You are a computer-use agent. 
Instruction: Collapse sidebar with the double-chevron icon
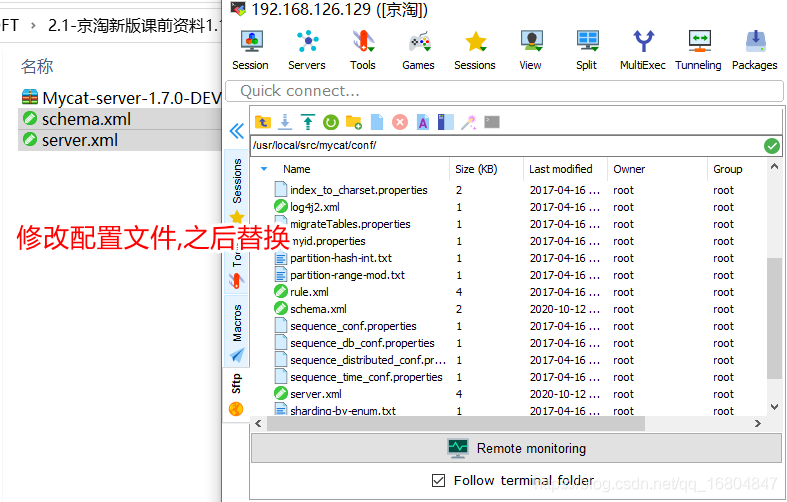(237, 131)
